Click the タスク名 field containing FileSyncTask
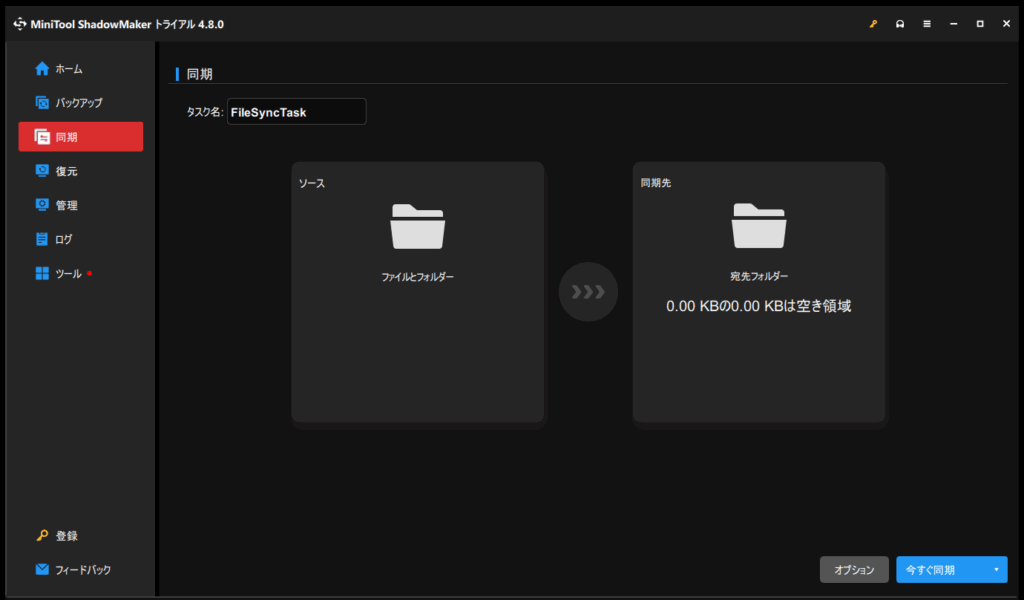The width and height of the screenshot is (1024, 600). coord(296,112)
